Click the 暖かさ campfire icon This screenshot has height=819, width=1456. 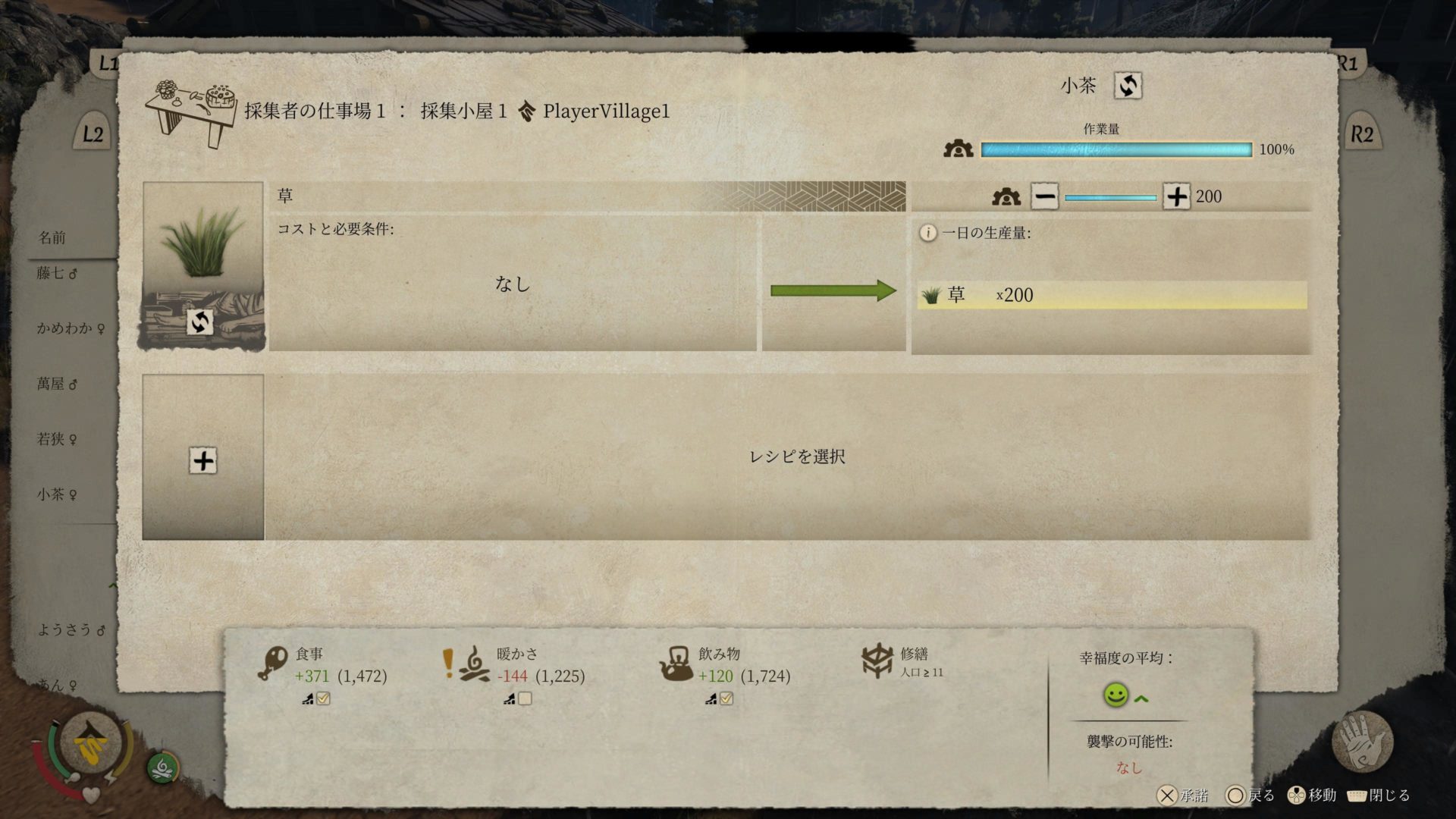tap(475, 664)
